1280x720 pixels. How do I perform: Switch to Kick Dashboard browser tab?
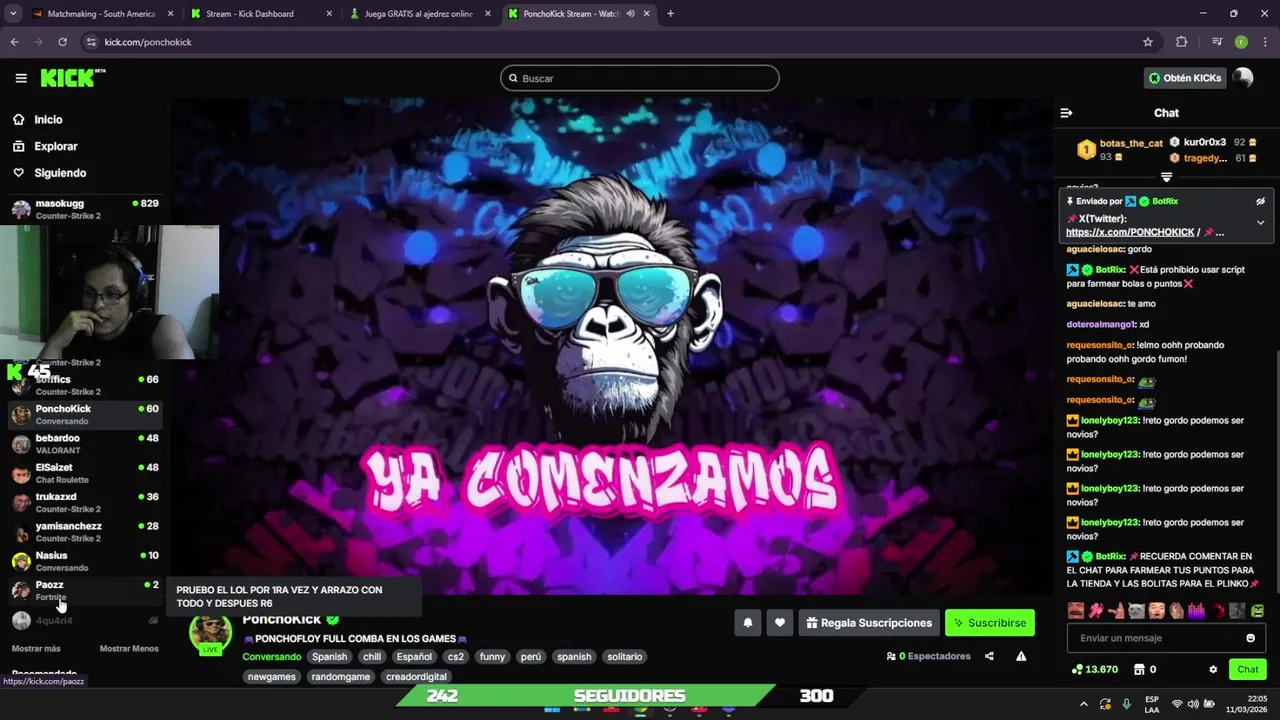pos(261,14)
